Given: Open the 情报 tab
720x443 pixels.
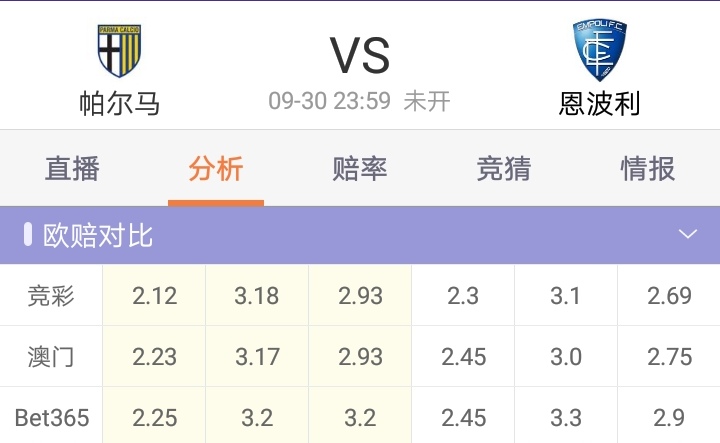Looking at the screenshot, I should (648, 169).
